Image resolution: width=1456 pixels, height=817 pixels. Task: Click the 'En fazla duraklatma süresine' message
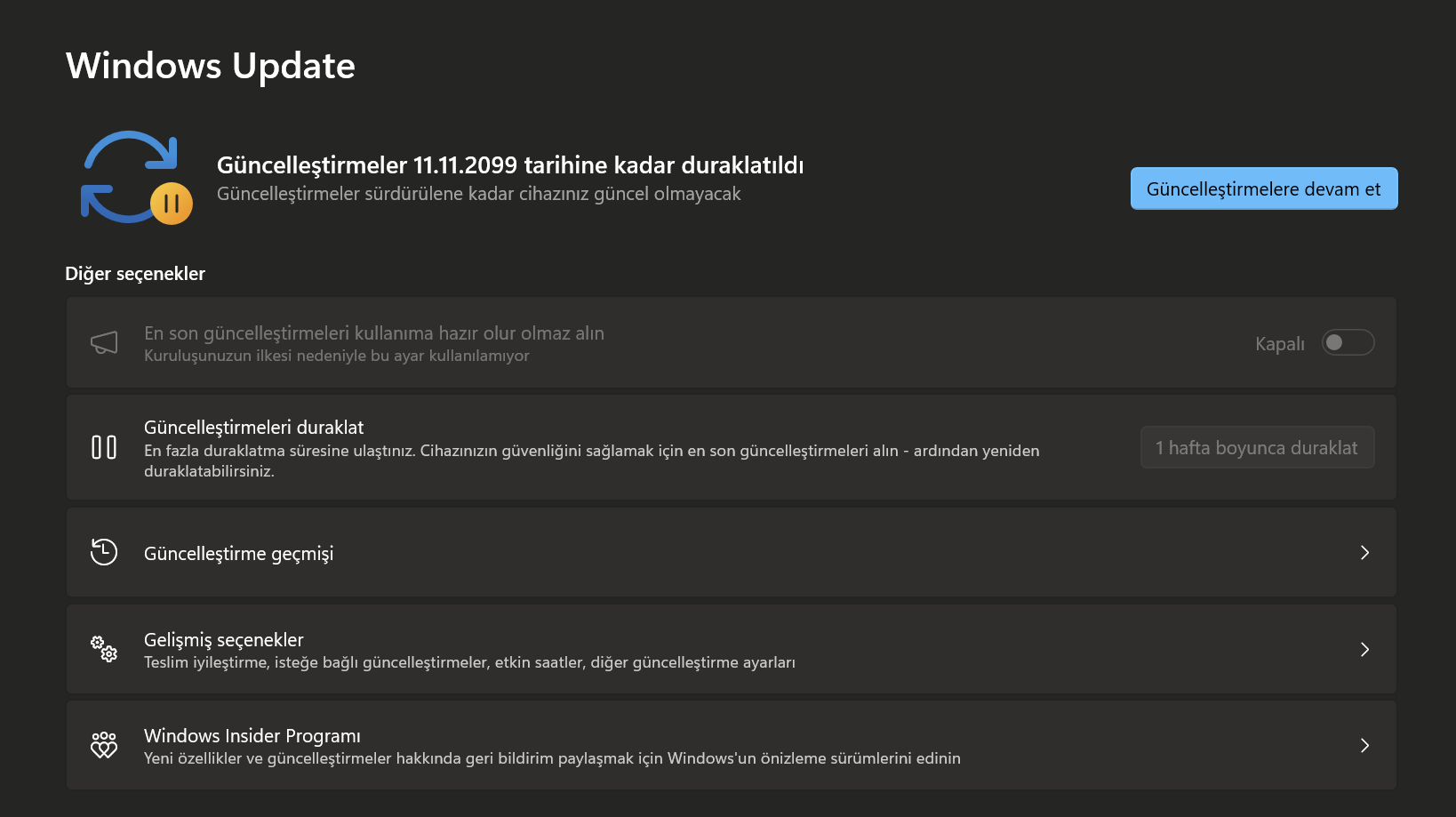[x=592, y=461]
